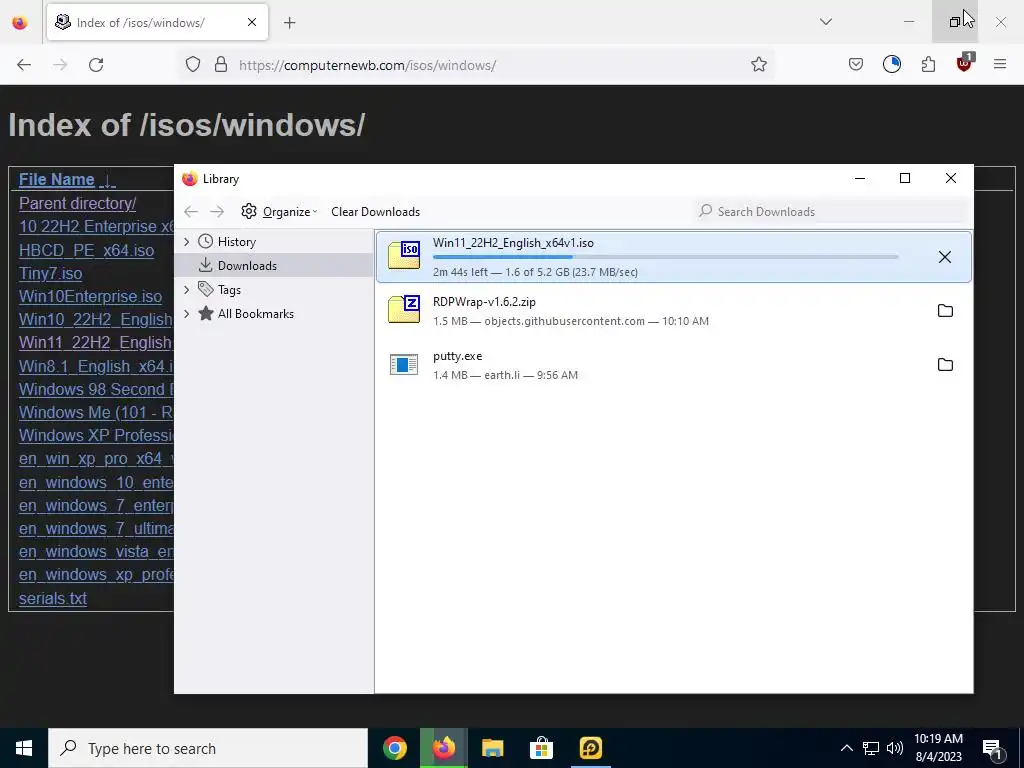The height and width of the screenshot is (768, 1024).
Task: Open File Explorer from the taskbar
Action: pos(492,748)
